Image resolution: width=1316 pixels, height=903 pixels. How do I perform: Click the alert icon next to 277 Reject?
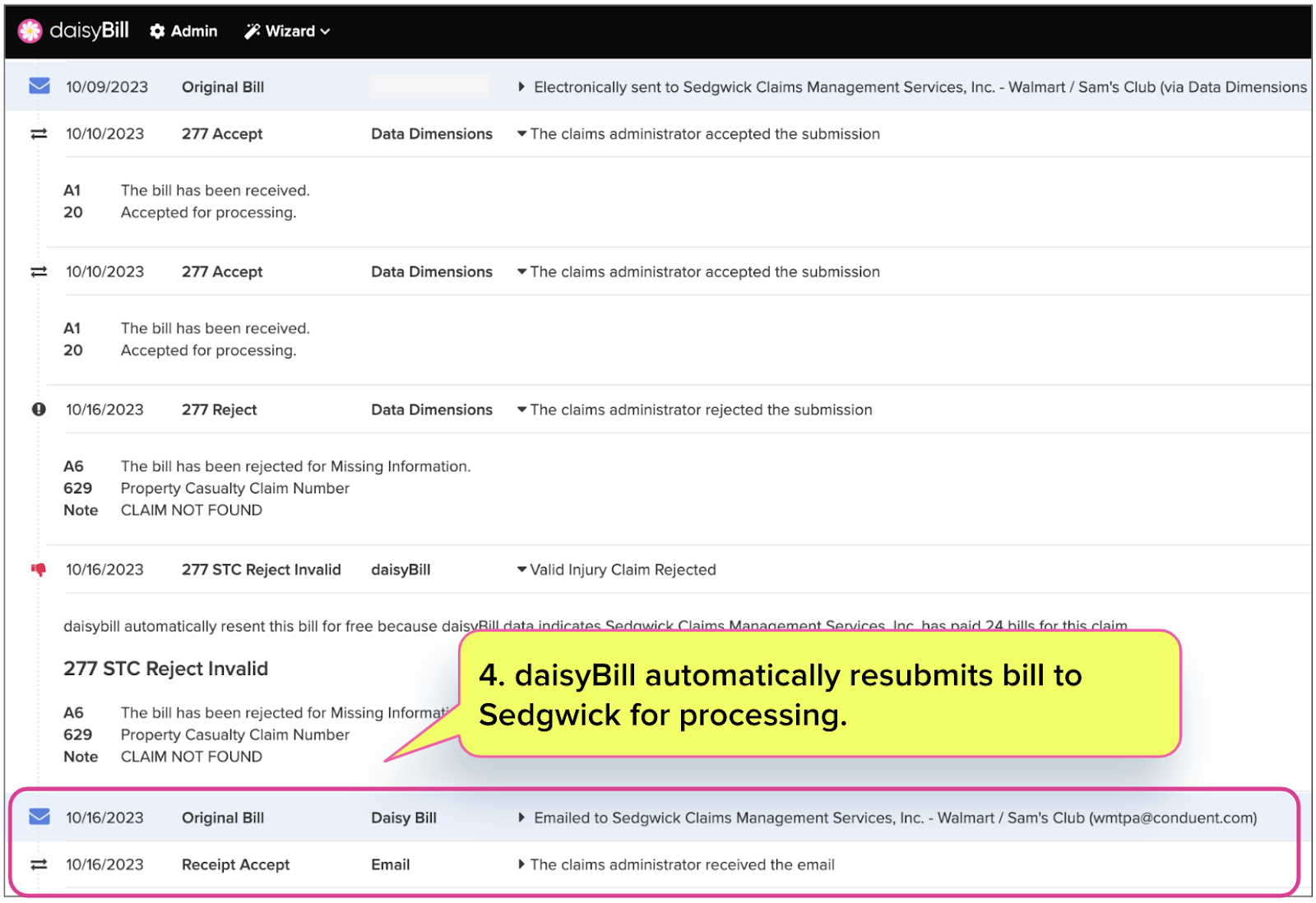tap(38, 409)
